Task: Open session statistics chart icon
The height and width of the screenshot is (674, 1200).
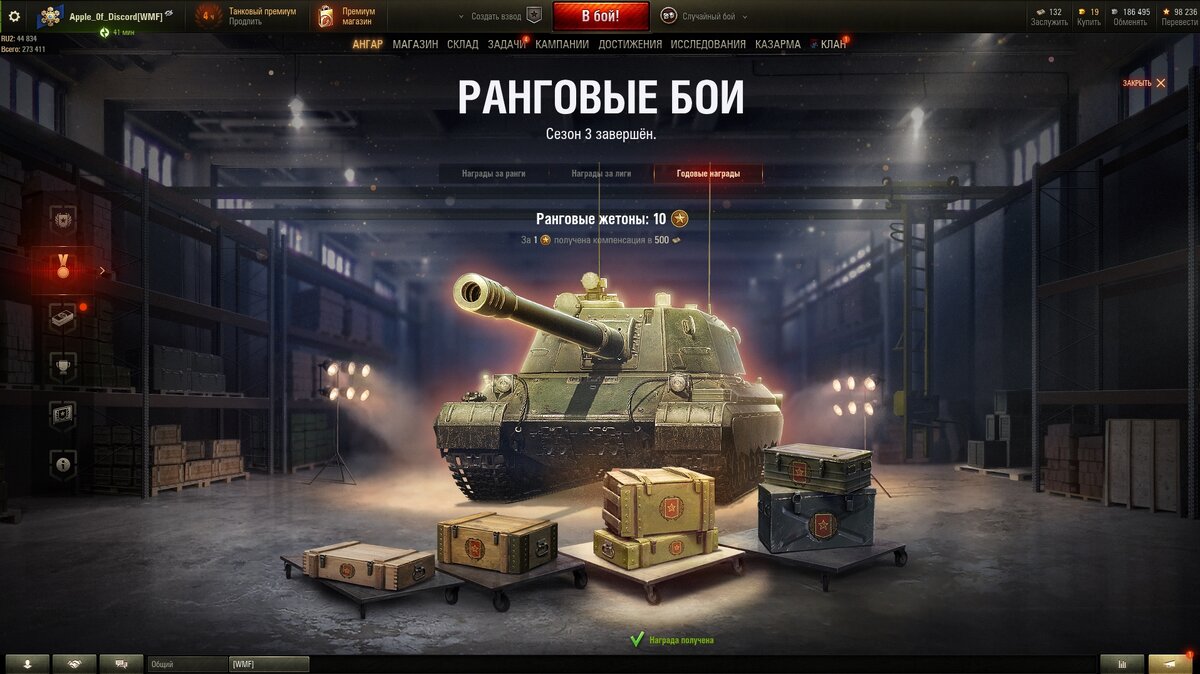Action: (1122, 663)
